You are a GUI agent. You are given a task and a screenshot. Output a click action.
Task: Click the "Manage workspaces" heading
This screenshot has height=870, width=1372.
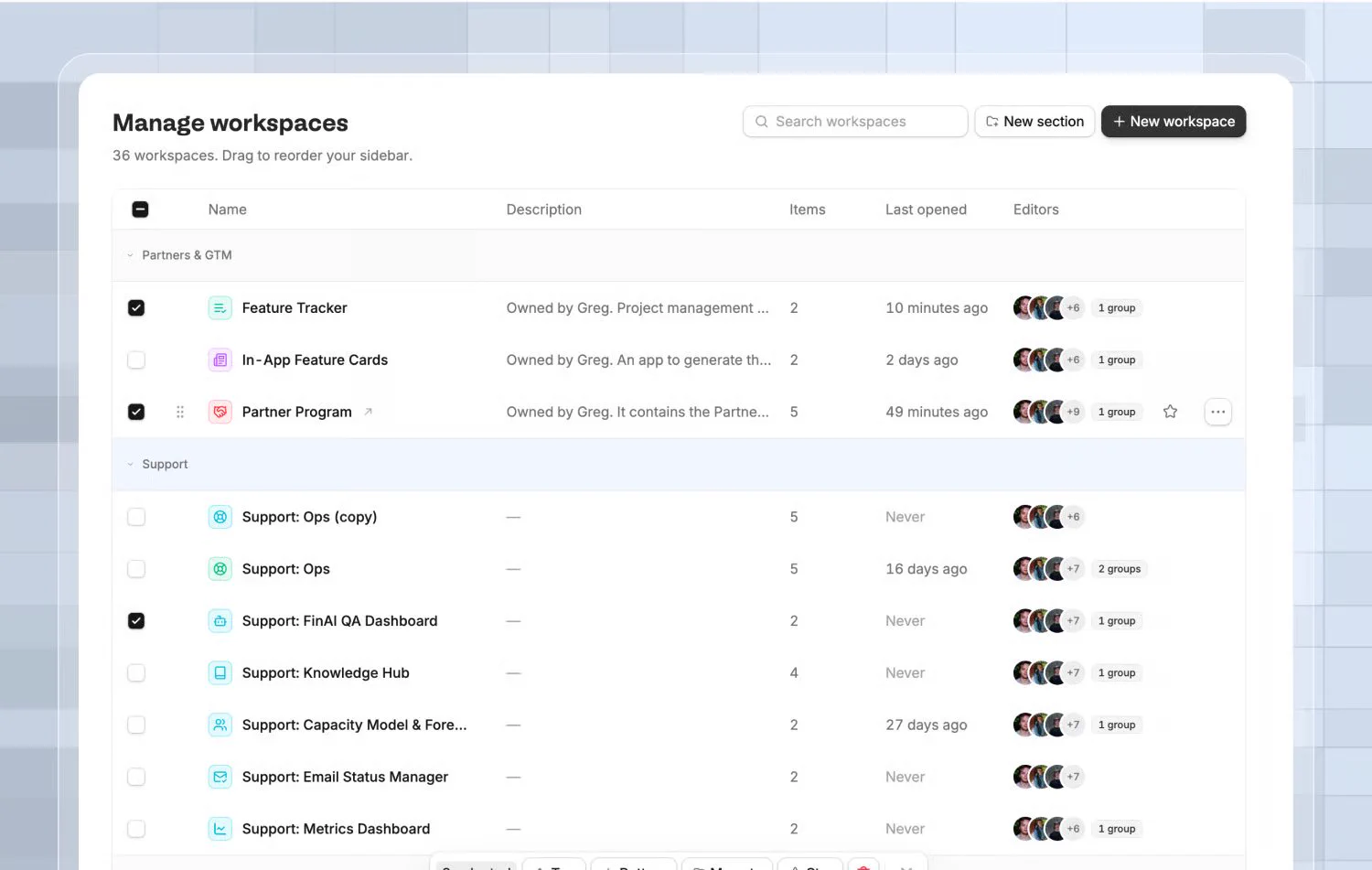pos(230,124)
